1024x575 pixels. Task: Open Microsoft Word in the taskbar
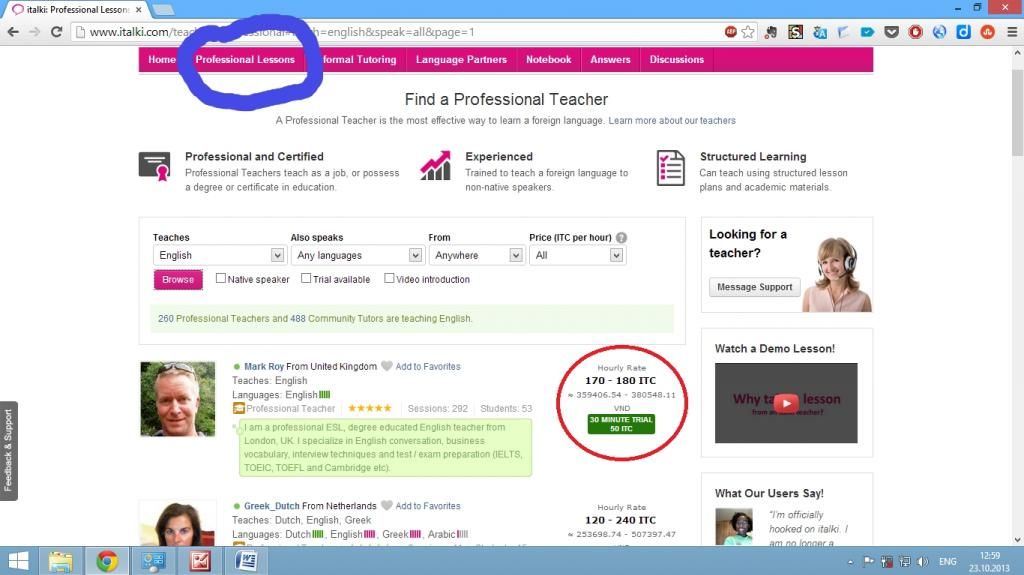click(x=247, y=561)
